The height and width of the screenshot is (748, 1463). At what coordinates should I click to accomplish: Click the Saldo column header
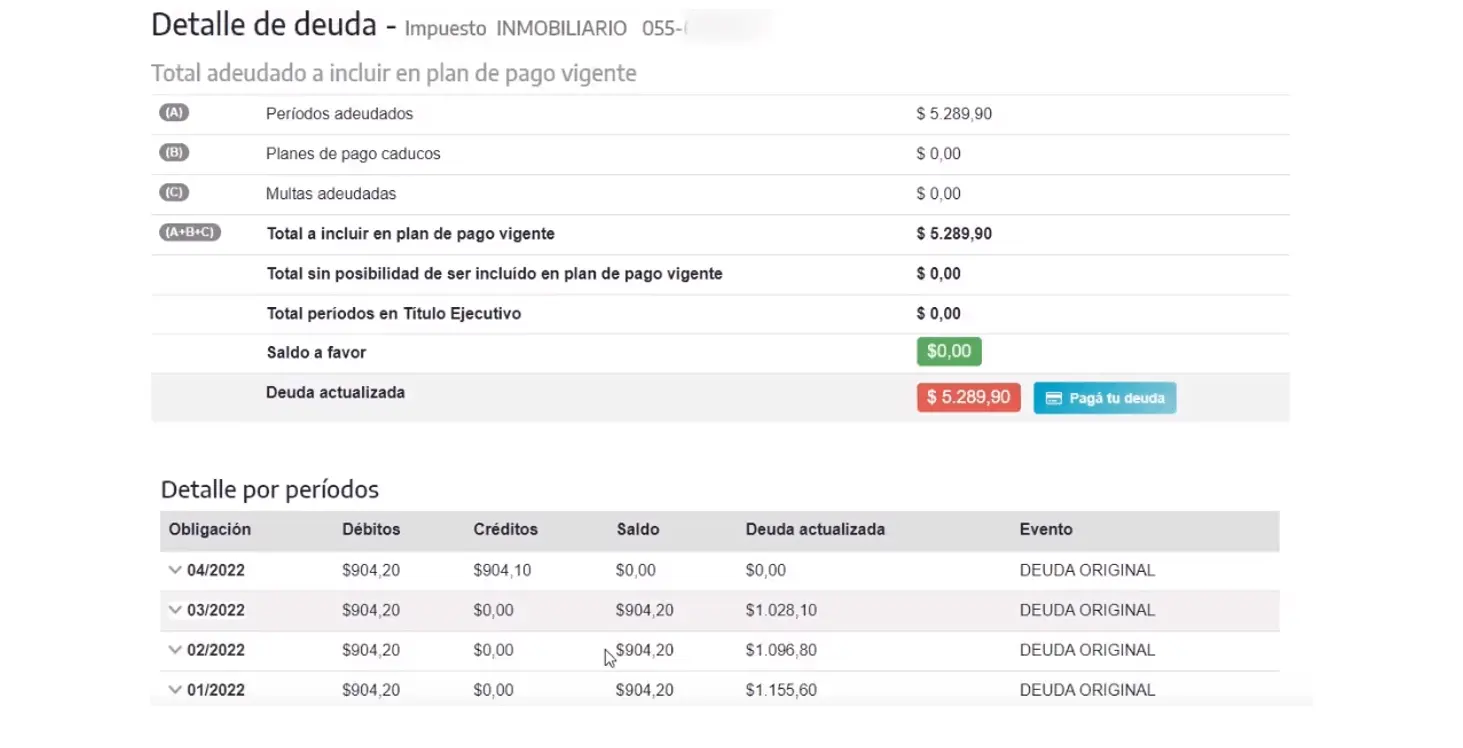pos(637,530)
